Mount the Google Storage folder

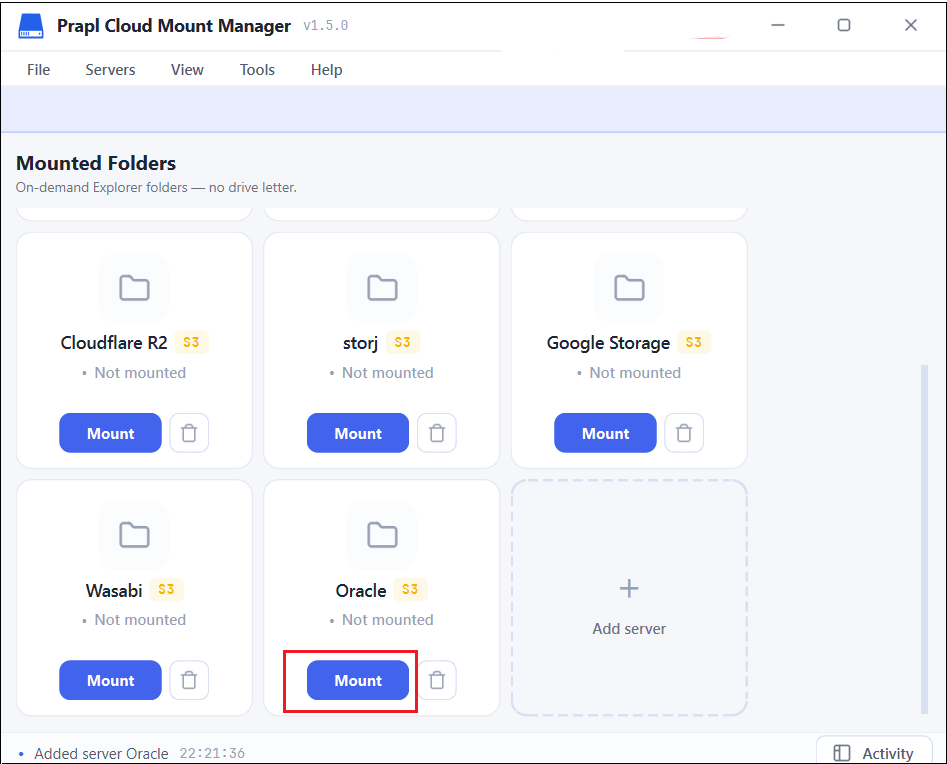[605, 433]
